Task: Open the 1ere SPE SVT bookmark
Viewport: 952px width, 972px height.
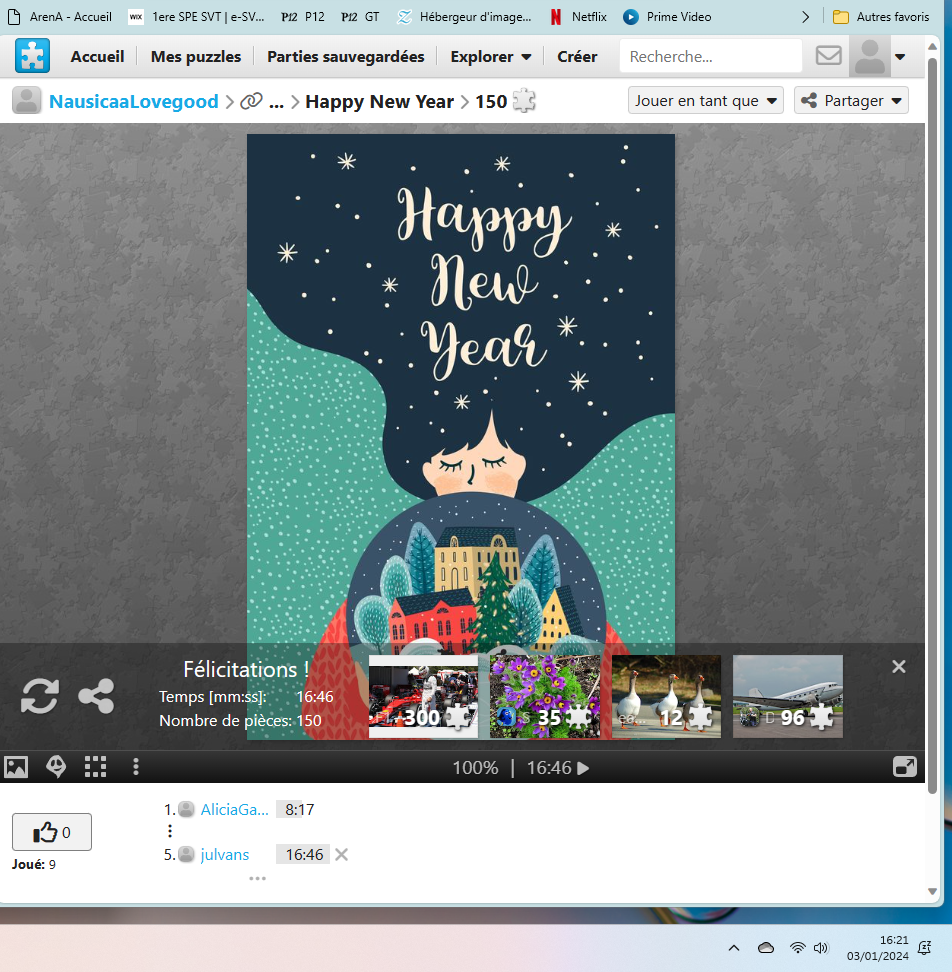Action: tap(196, 17)
